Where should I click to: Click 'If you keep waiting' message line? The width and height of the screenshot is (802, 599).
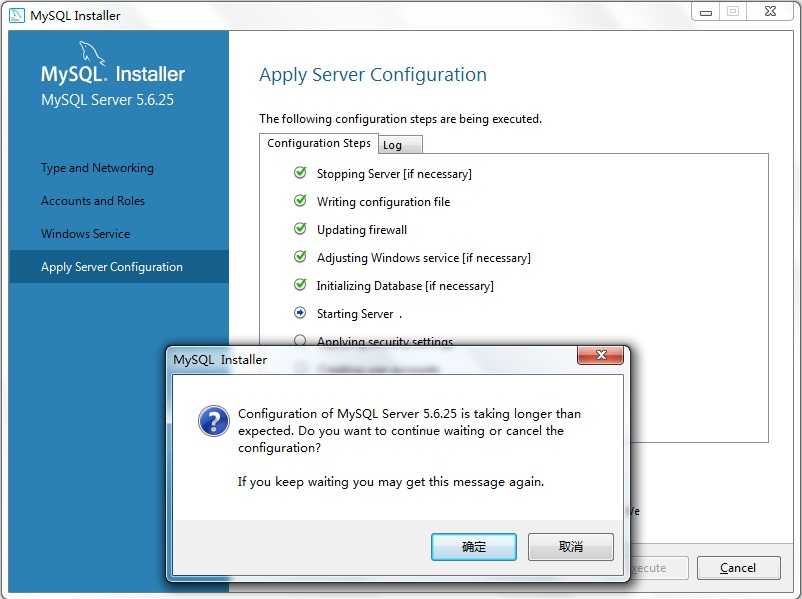pyautogui.click(x=391, y=482)
